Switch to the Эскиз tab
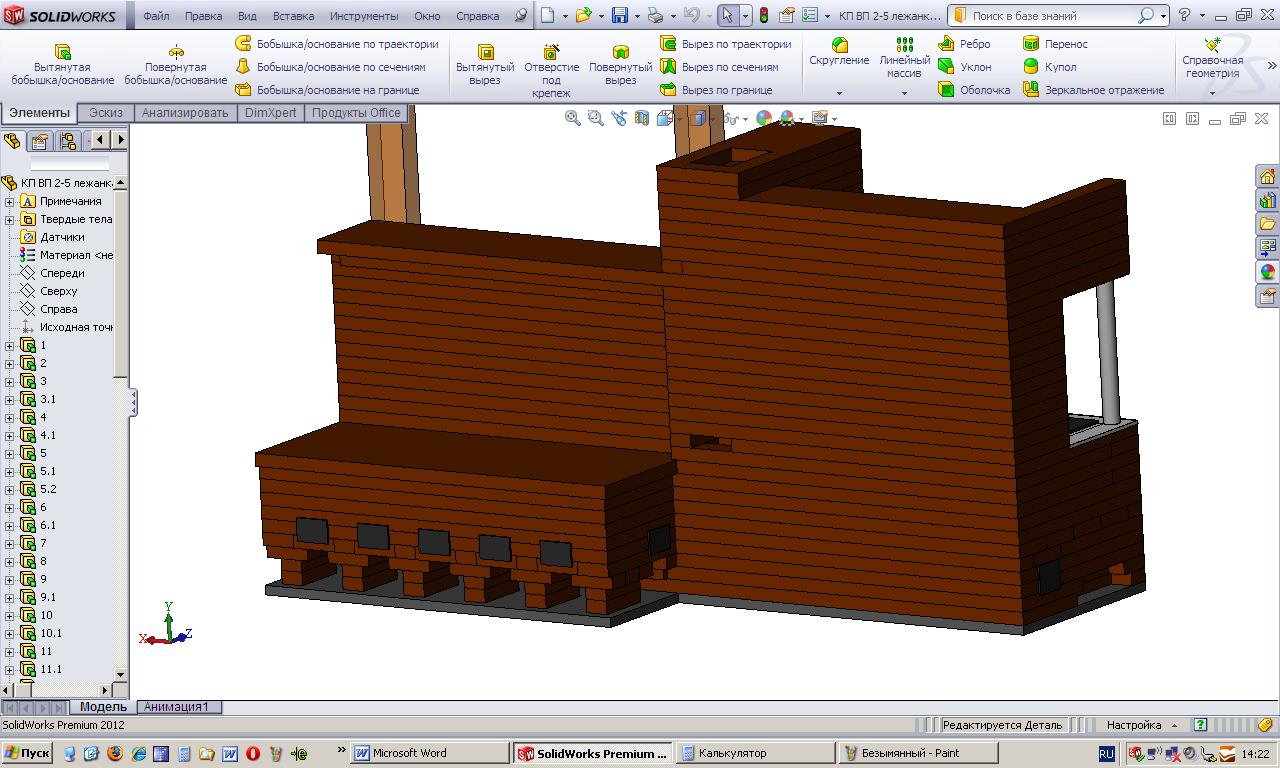The image size is (1280, 768). pyautogui.click(x=106, y=113)
